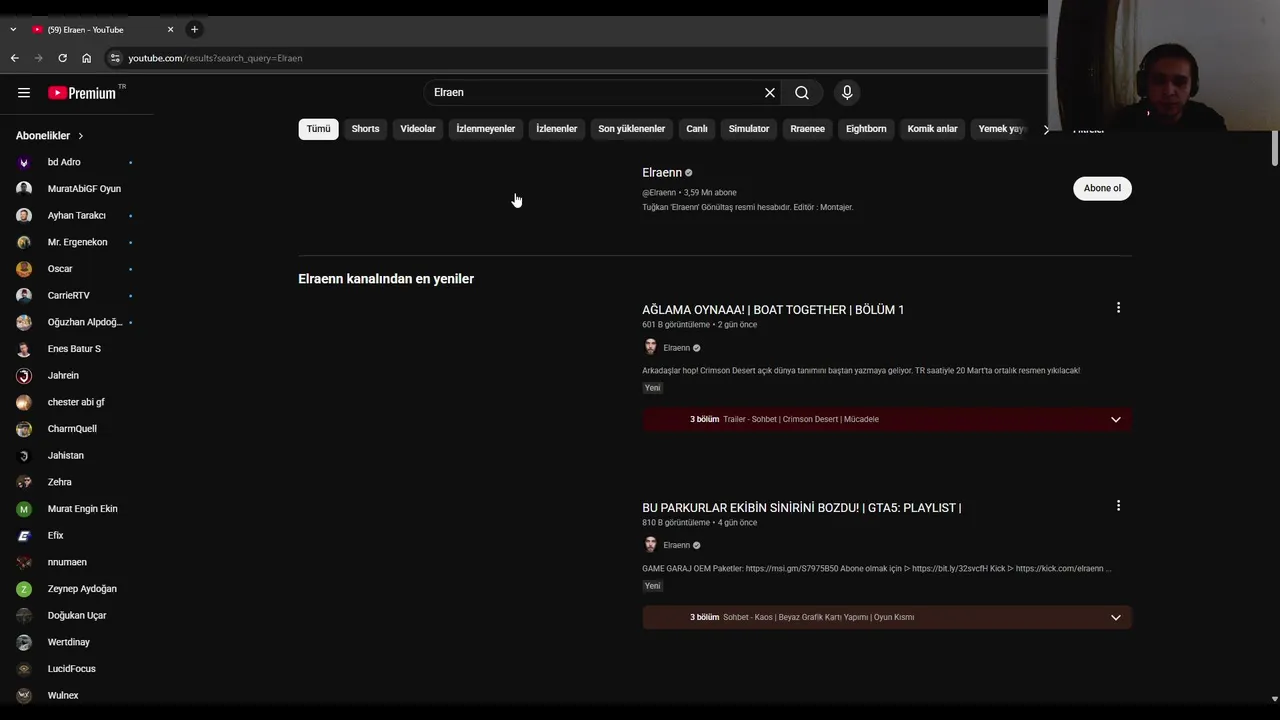This screenshot has height=720, width=1280.
Task: Open BU PARKURLAR EKİBİN SİNİRİNİ BOZDU video title
Action: tap(801, 508)
